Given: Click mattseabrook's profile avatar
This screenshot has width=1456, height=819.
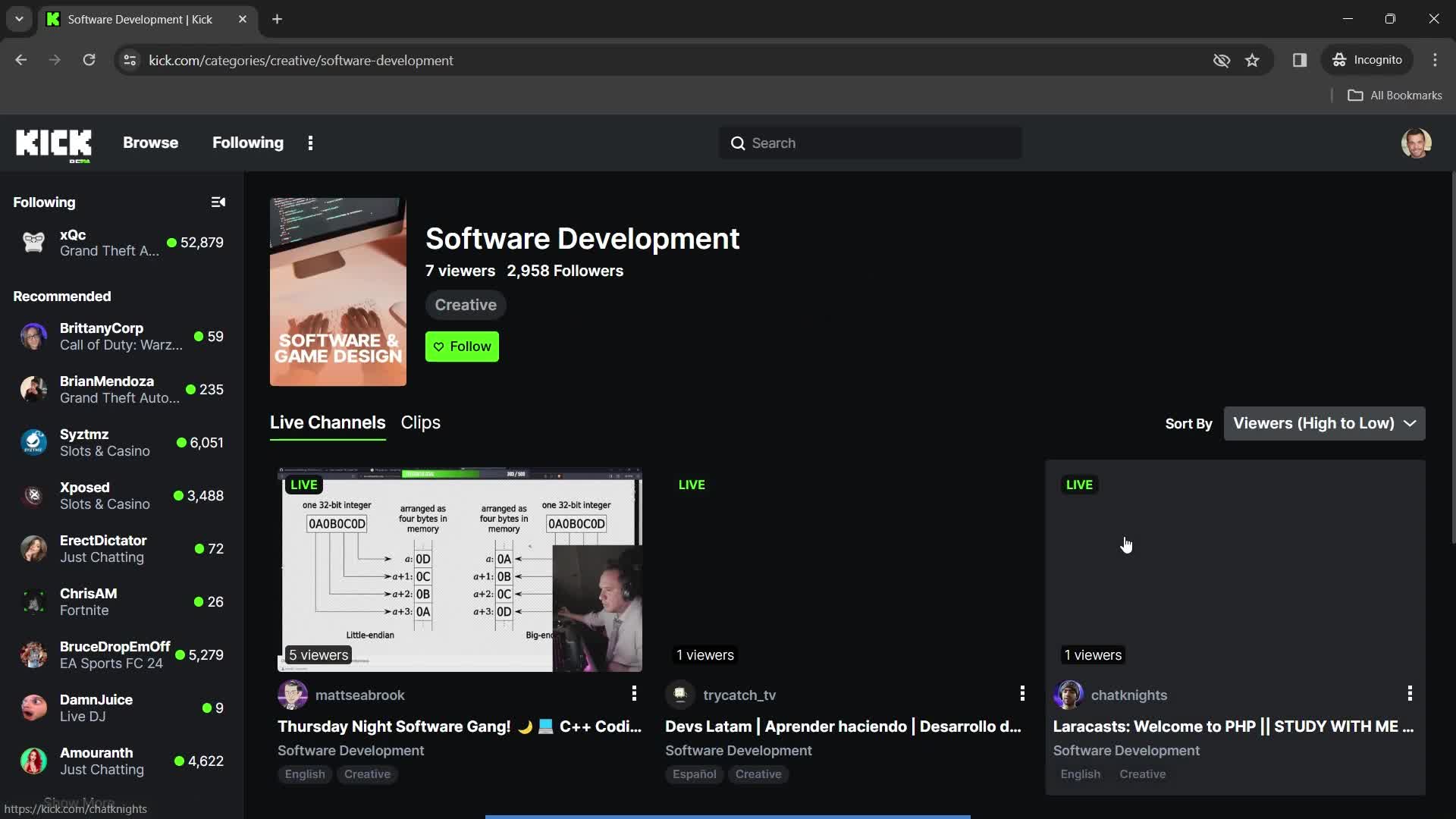Looking at the screenshot, I should 293,695.
